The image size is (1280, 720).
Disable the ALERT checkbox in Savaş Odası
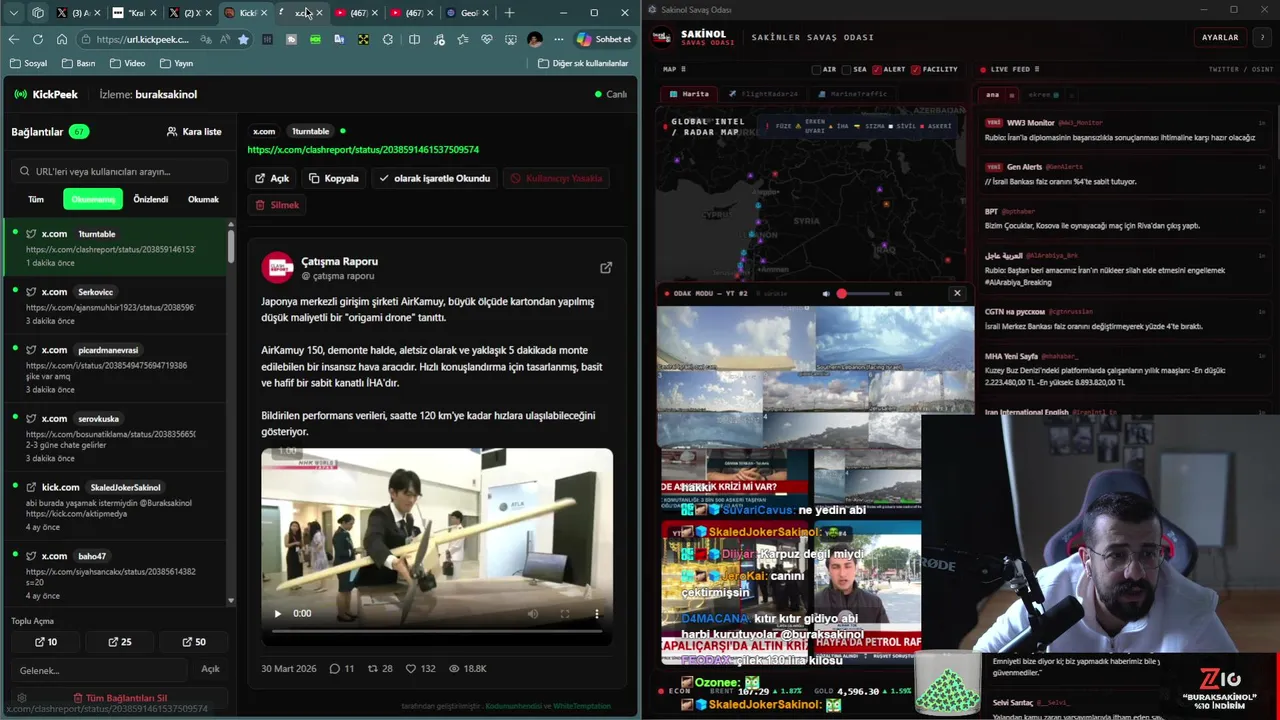click(876, 69)
